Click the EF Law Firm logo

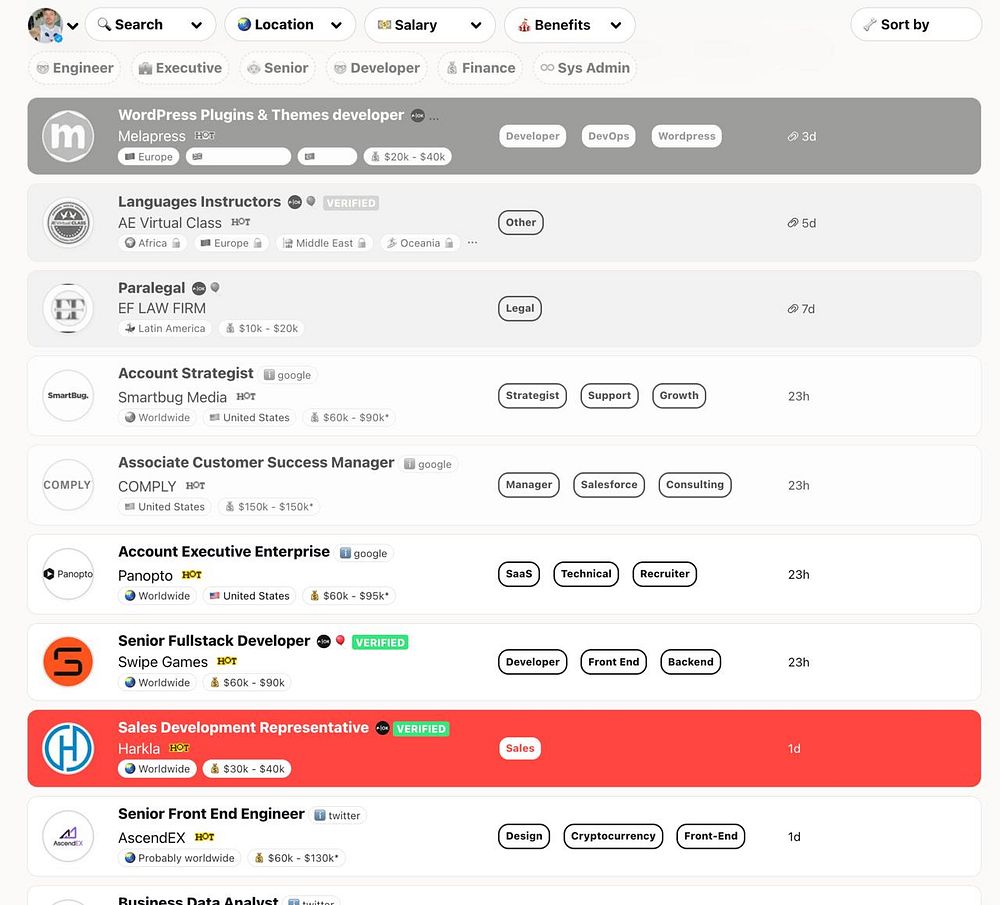tap(68, 308)
